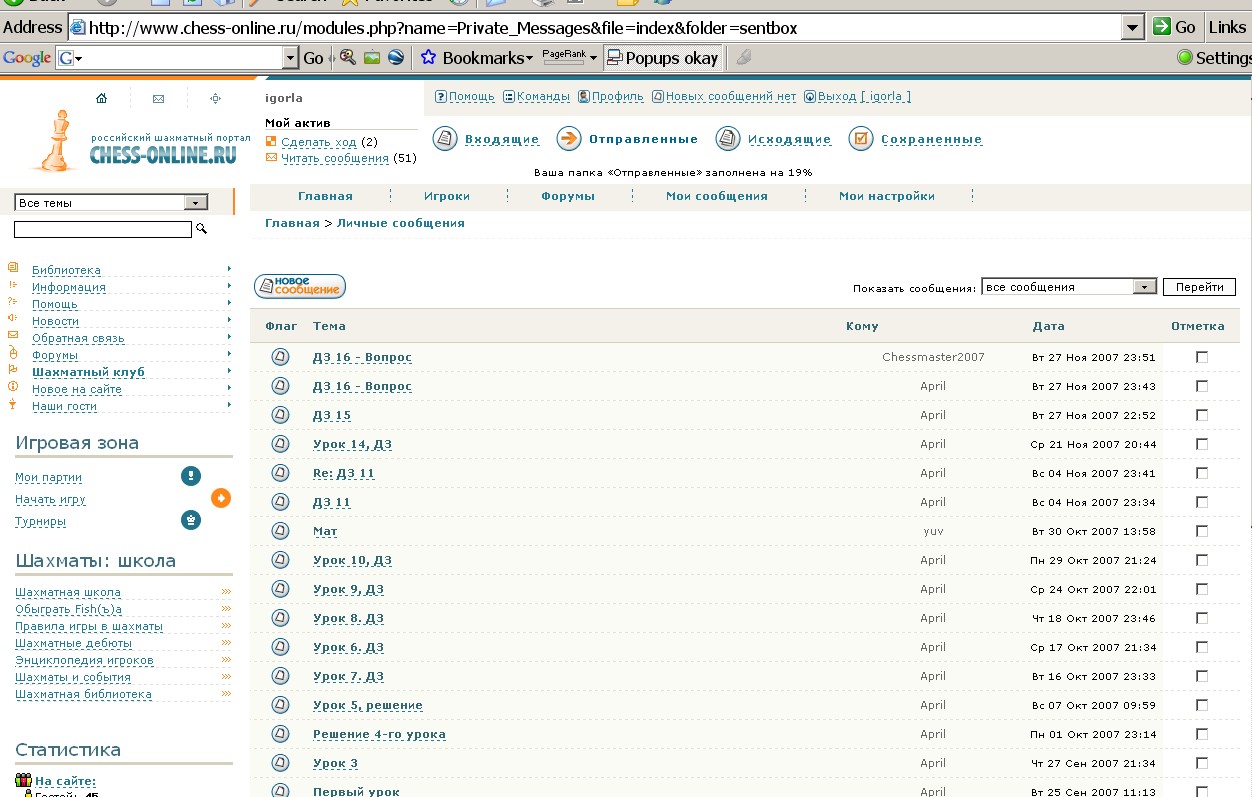
Task: Check the box for Мат message to yuv
Action: pyautogui.click(x=1202, y=531)
